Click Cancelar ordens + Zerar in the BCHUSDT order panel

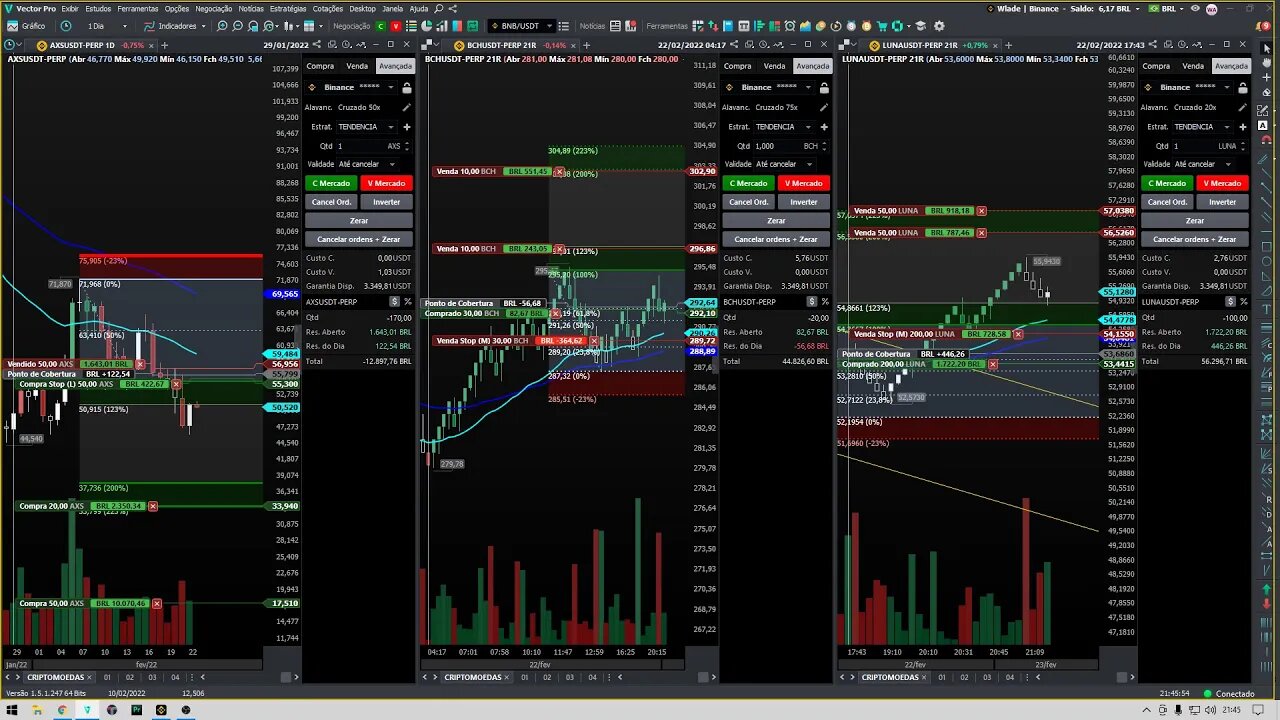point(776,239)
